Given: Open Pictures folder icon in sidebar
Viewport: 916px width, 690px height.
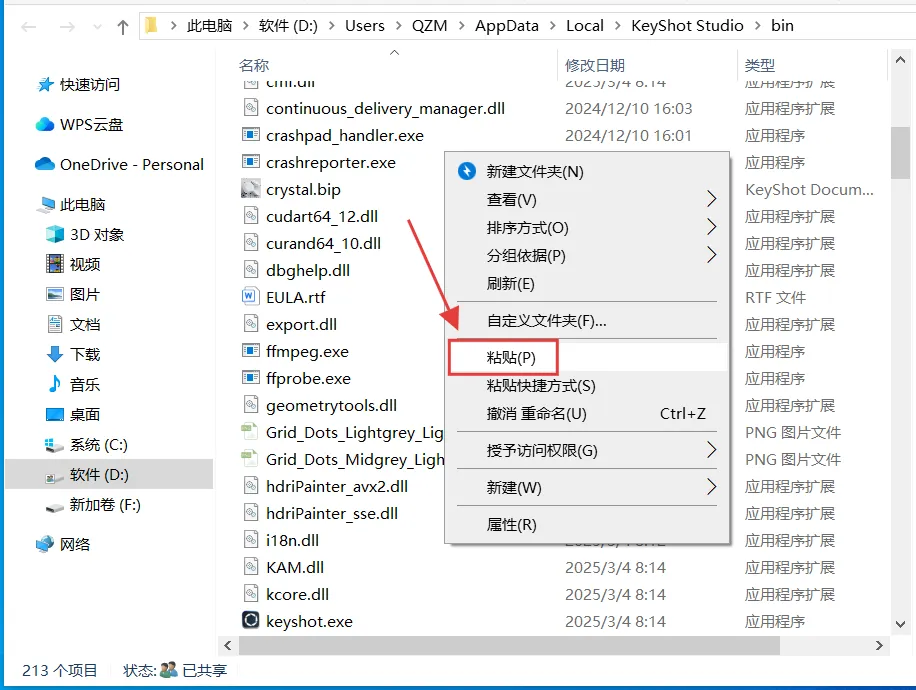Looking at the screenshot, I should (55, 294).
